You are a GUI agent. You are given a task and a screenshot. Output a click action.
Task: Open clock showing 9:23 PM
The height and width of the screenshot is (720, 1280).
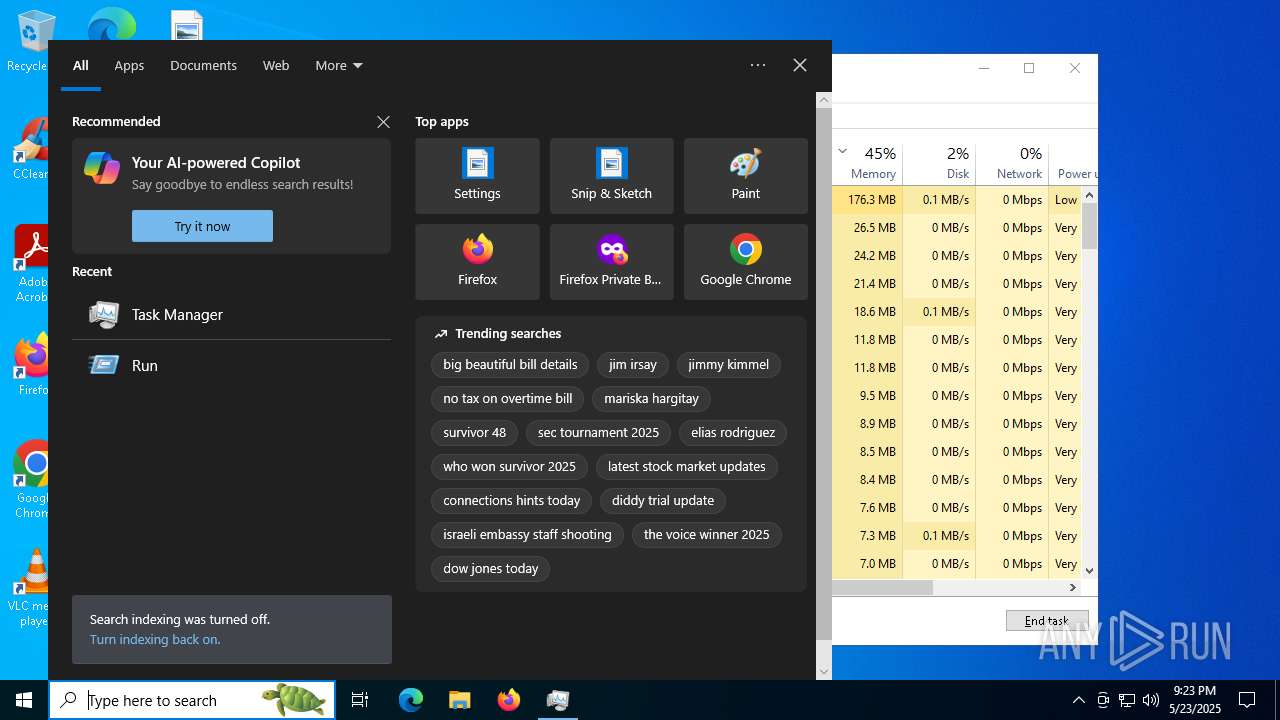coord(1195,700)
